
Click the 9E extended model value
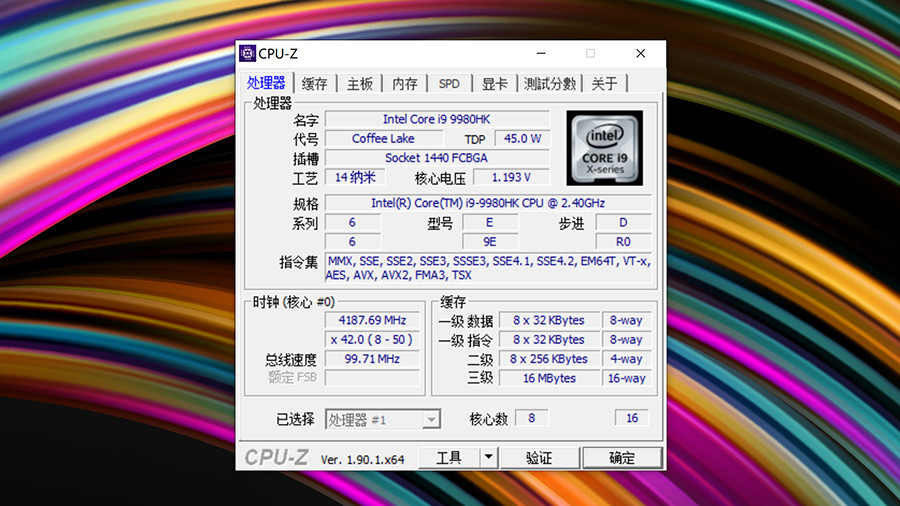[490, 242]
